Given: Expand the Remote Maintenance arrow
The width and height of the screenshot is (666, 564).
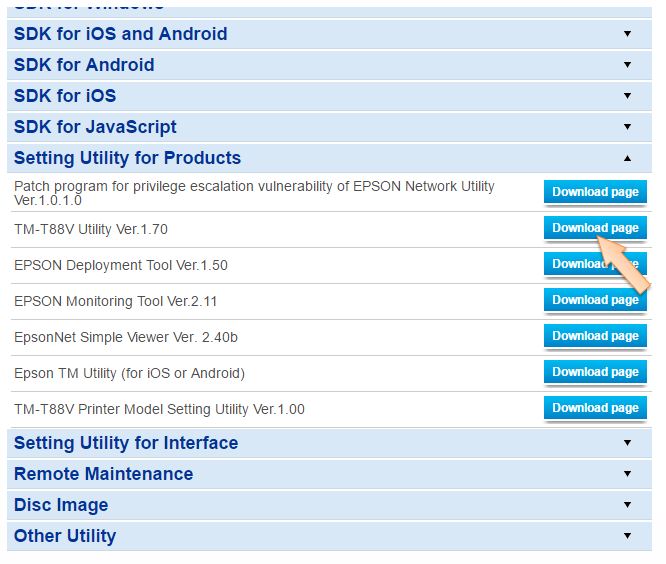Looking at the screenshot, I should click(627, 474).
